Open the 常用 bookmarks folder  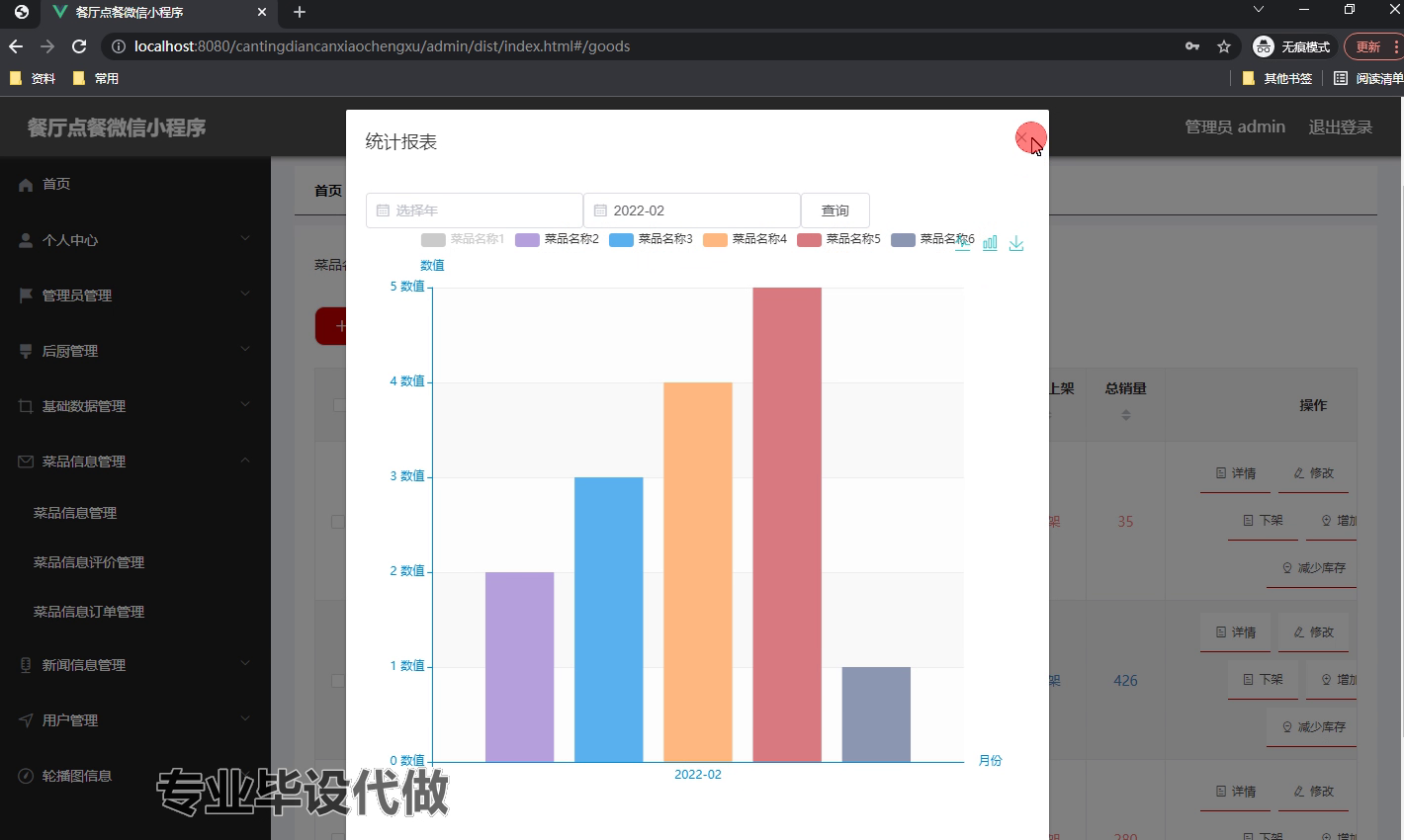96,78
